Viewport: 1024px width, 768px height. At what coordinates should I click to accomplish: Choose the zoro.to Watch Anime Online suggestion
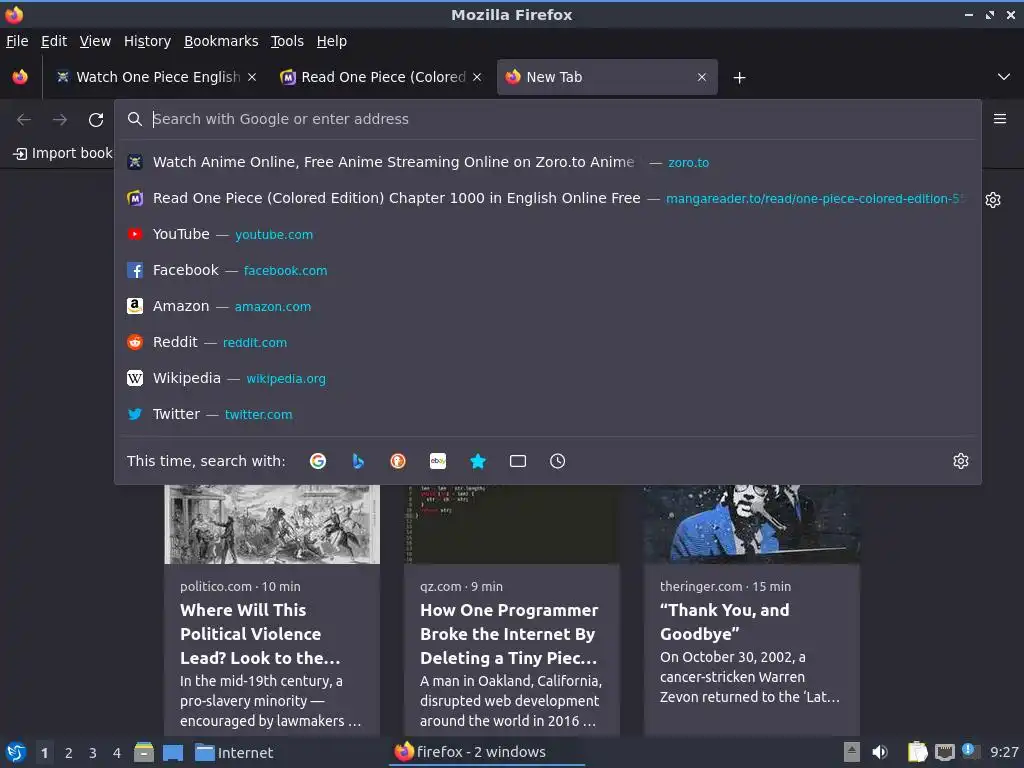[547, 162]
